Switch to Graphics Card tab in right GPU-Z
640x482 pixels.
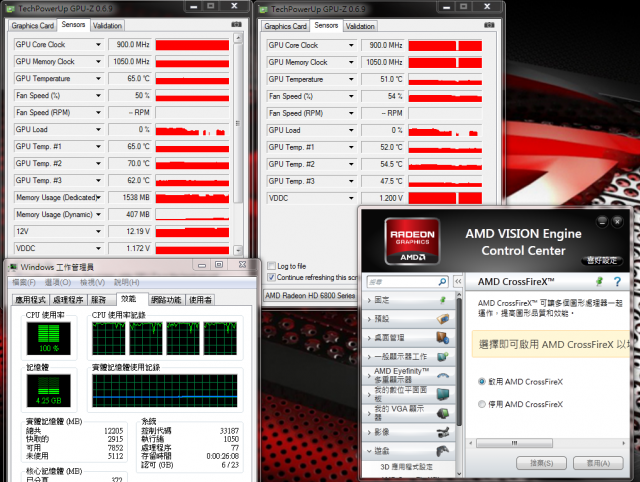[286, 26]
